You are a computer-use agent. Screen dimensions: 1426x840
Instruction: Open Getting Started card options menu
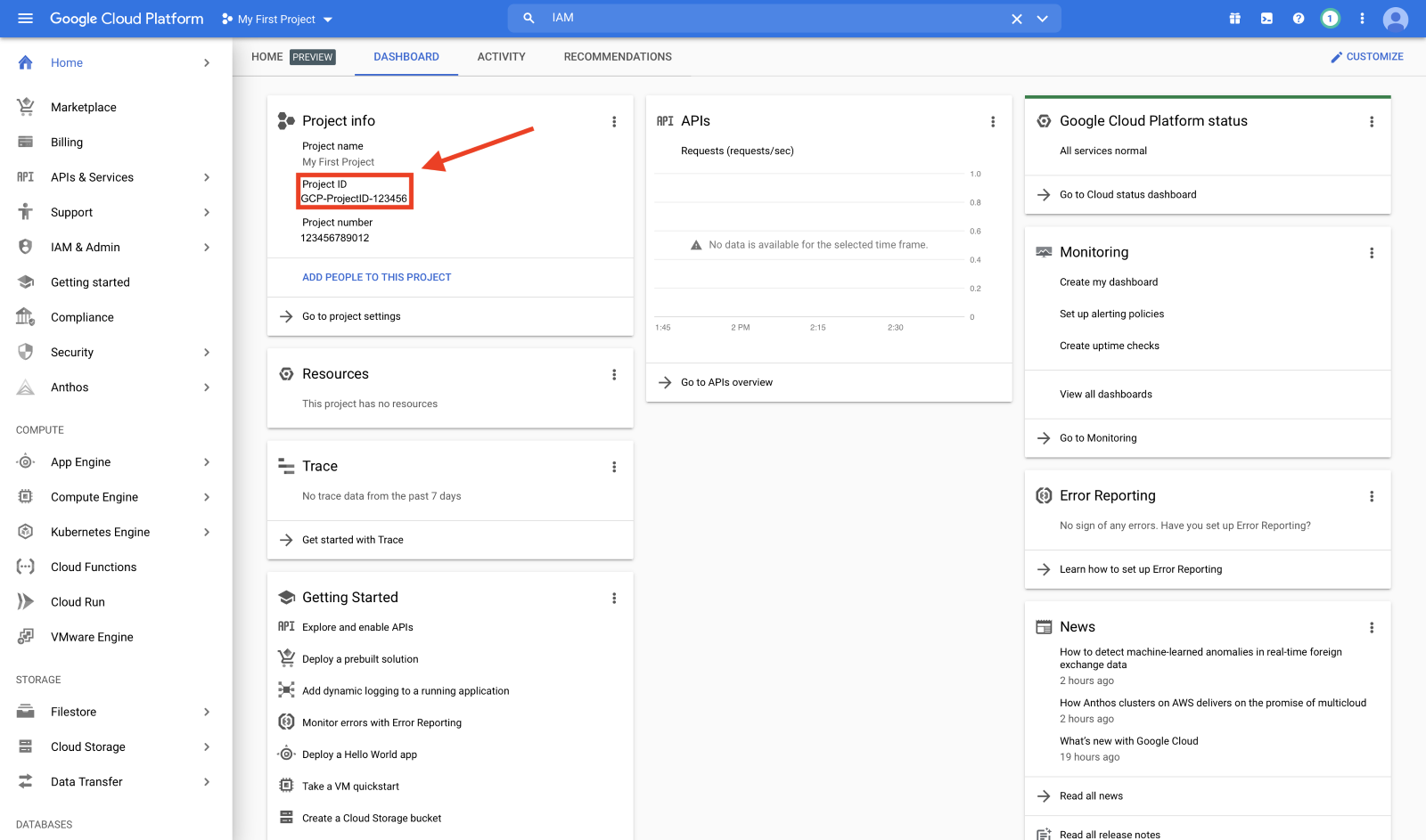(614, 599)
